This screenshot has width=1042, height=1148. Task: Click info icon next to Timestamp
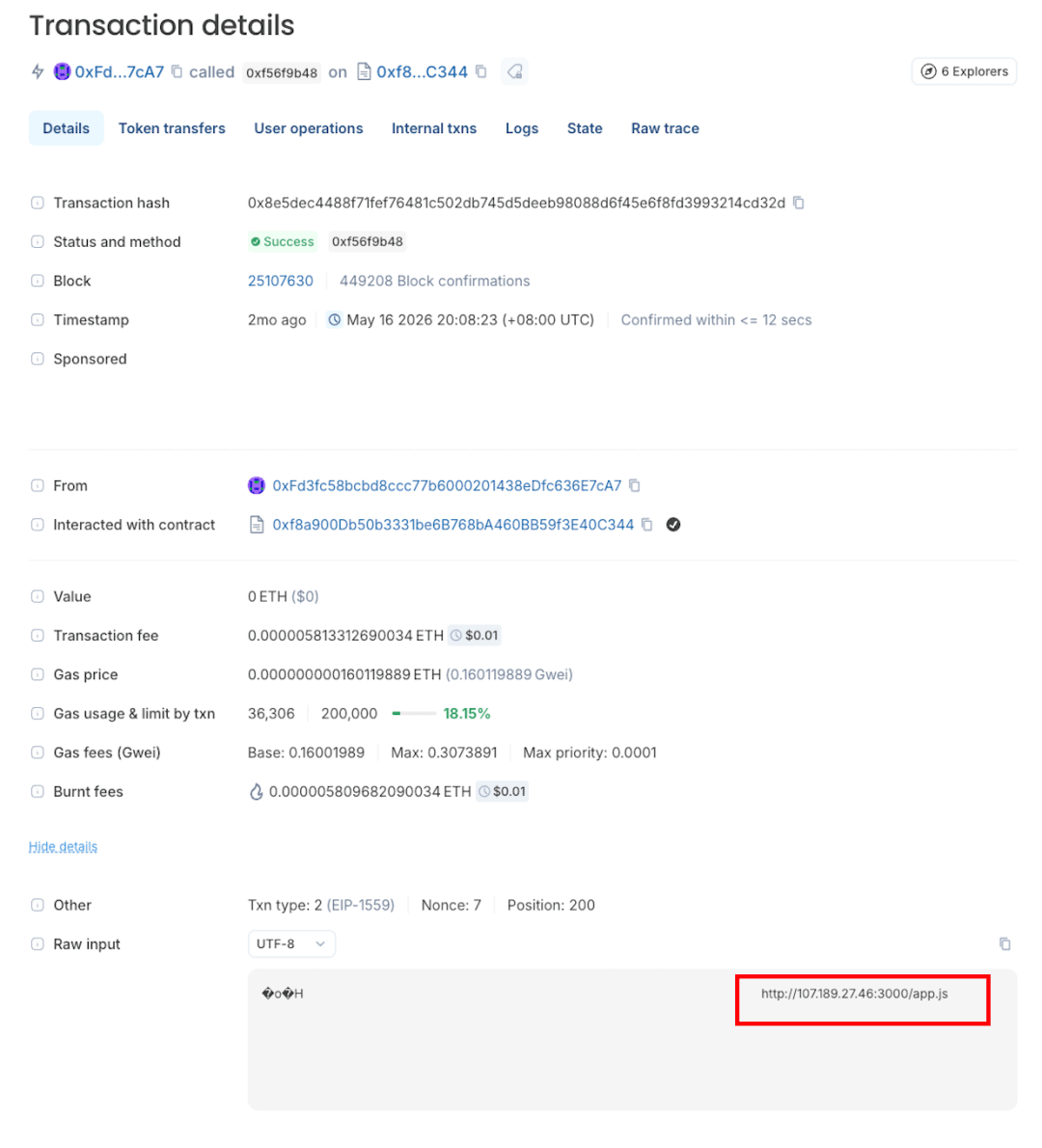(x=38, y=320)
